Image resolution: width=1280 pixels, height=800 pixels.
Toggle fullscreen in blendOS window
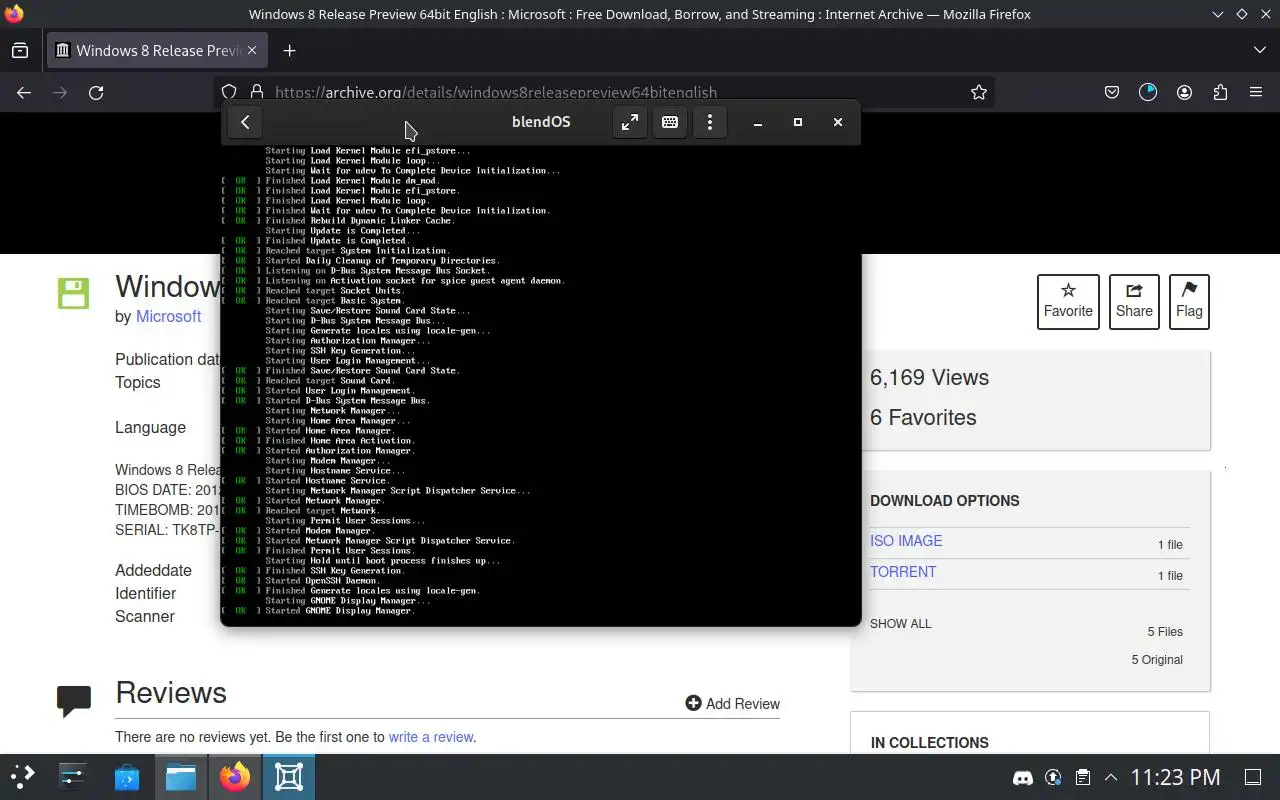pyautogui.click(x=630, y=122)
